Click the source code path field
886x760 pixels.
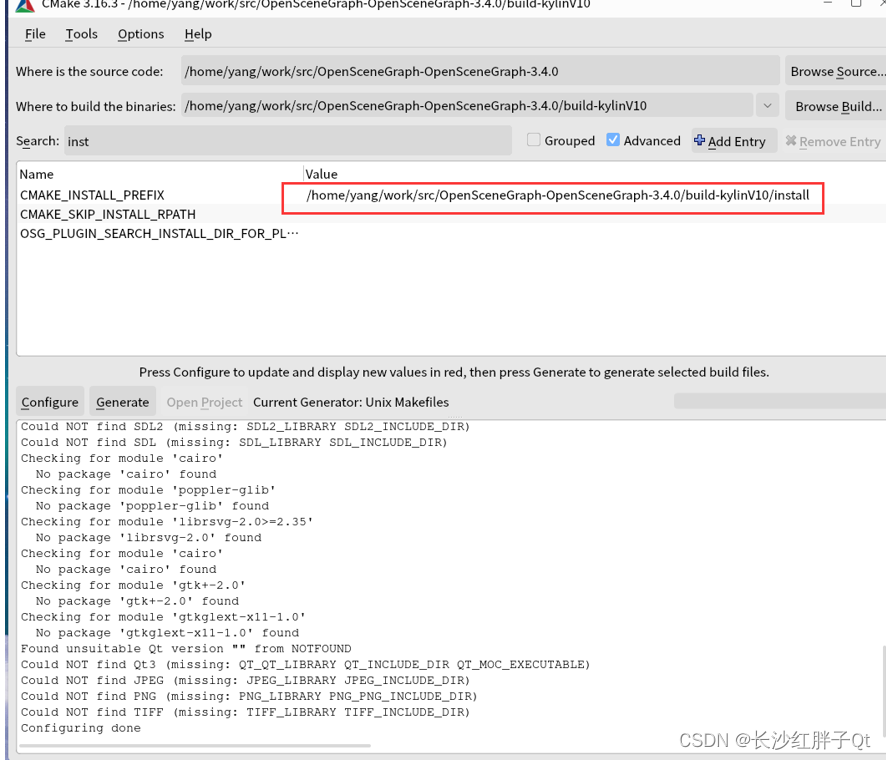point(480,71)
